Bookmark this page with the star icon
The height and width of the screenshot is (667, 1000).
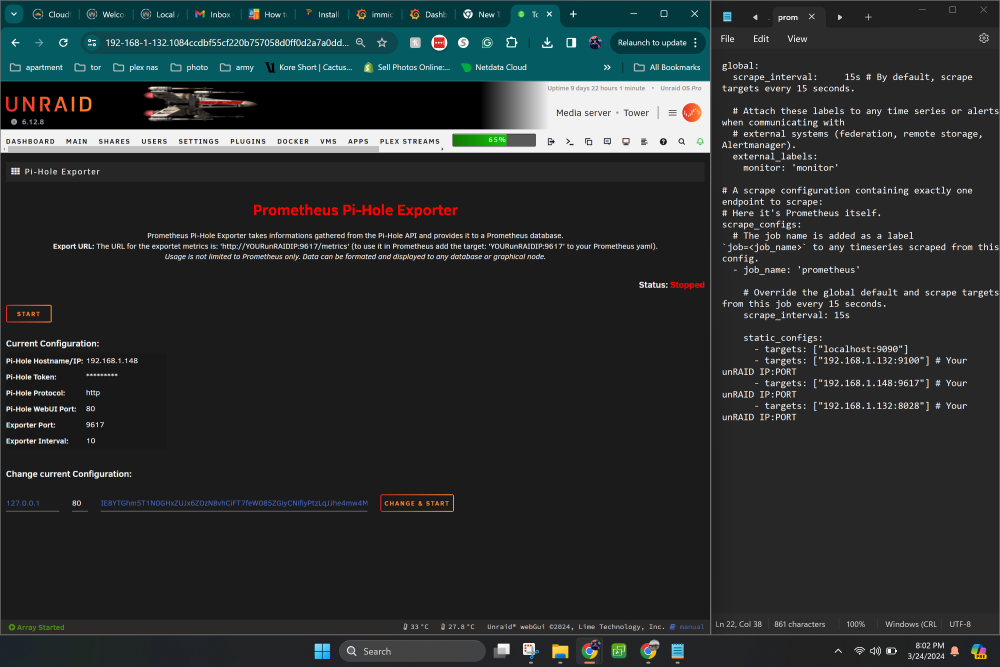[x=382, y=43]
